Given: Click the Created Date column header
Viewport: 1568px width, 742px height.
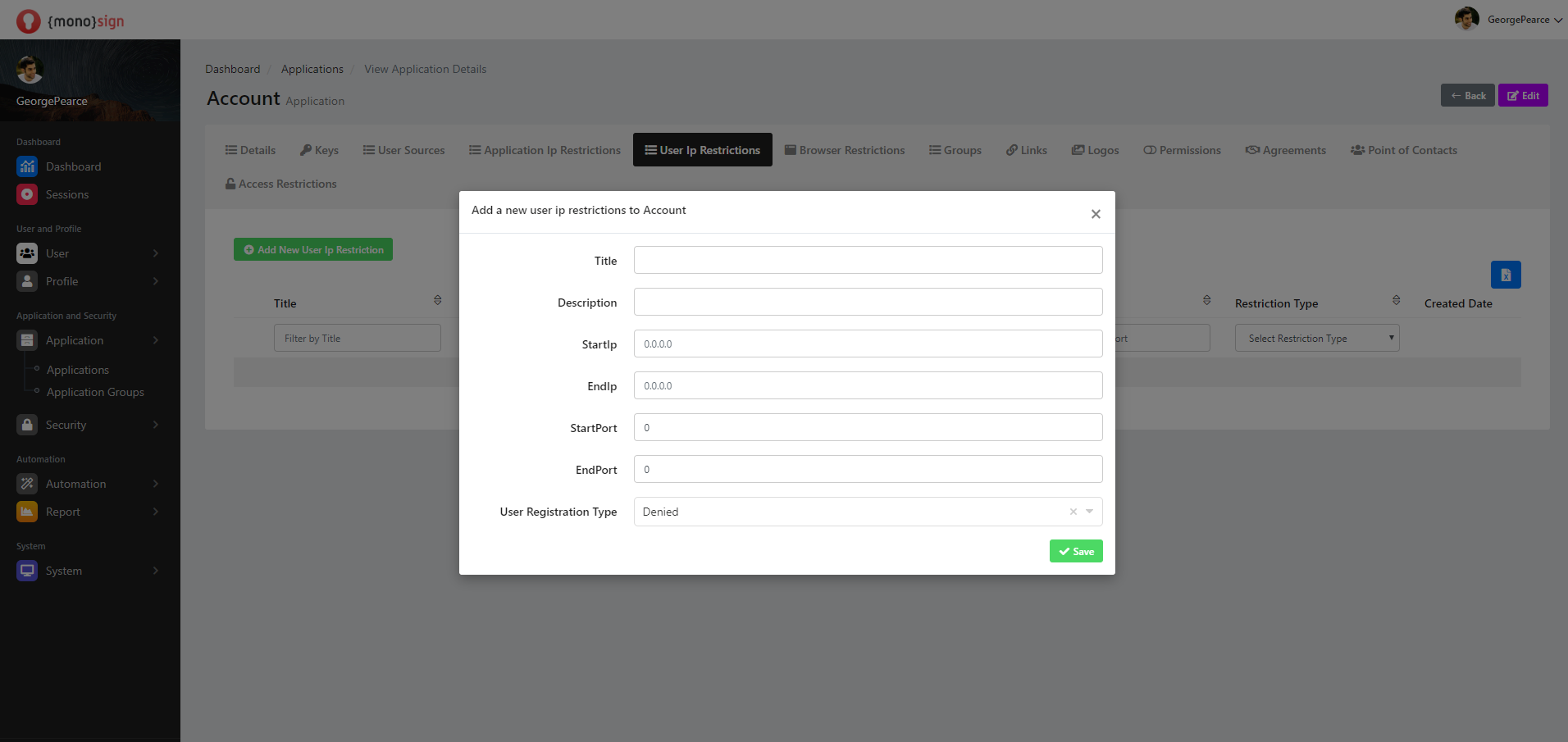Looking at the screenshot, I should [x=1458, y=303].
